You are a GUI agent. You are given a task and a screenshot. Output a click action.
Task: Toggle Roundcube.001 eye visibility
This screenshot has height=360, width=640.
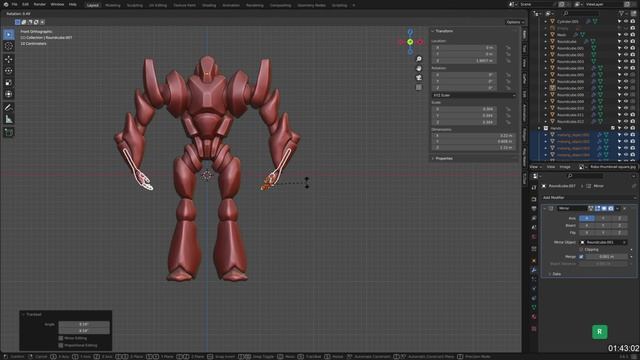[626, 48]
